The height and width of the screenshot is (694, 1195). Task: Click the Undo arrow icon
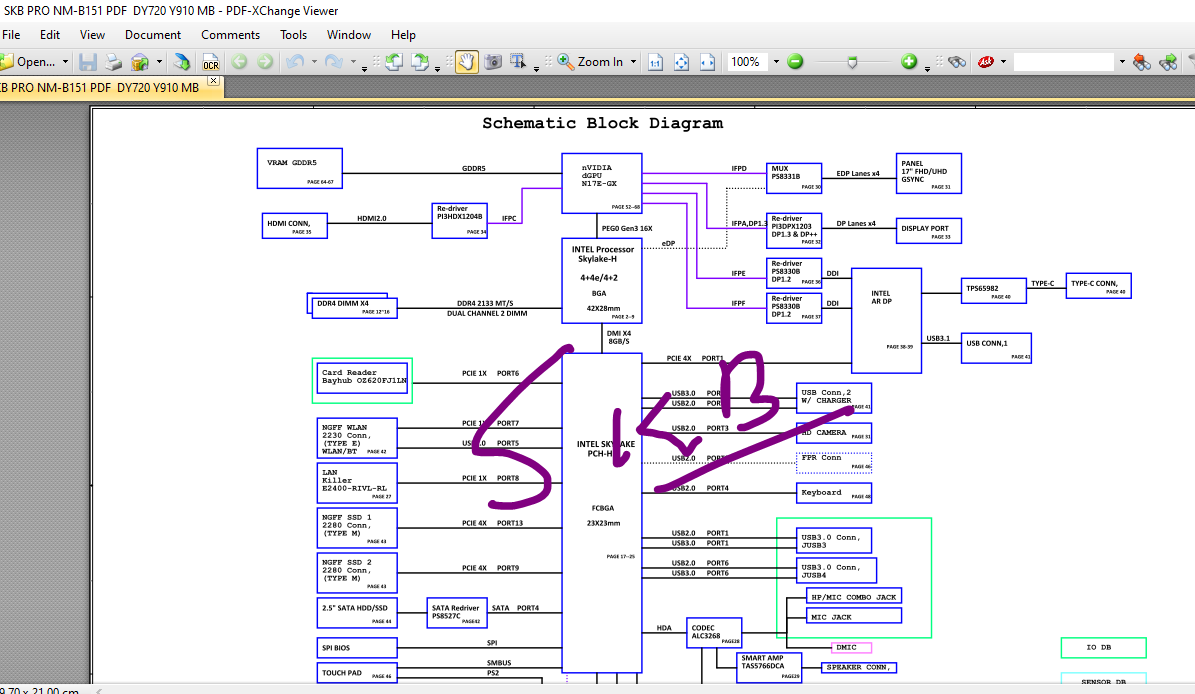[296, 62]
